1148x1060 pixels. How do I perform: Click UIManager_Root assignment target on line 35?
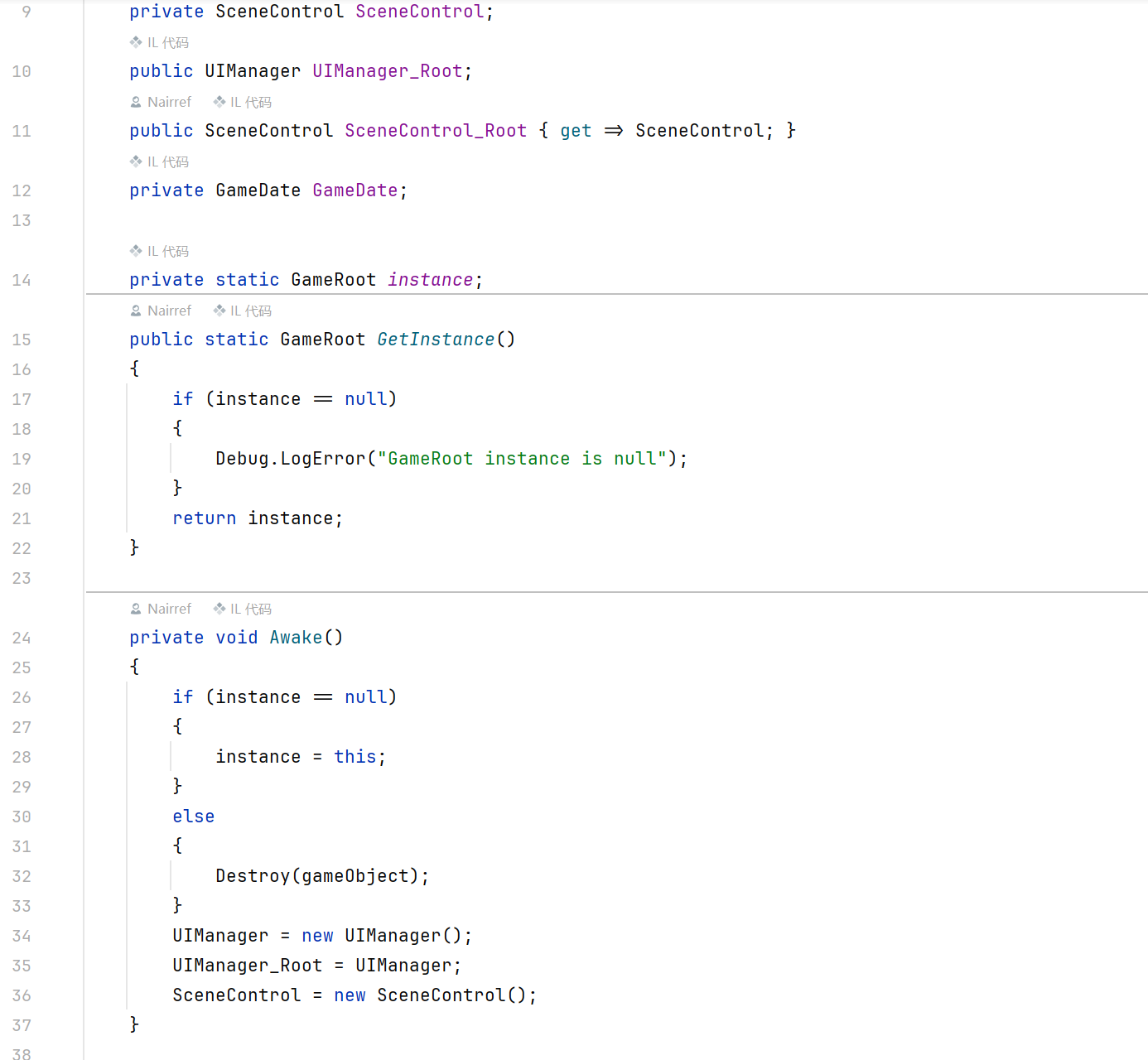point(248,966)
